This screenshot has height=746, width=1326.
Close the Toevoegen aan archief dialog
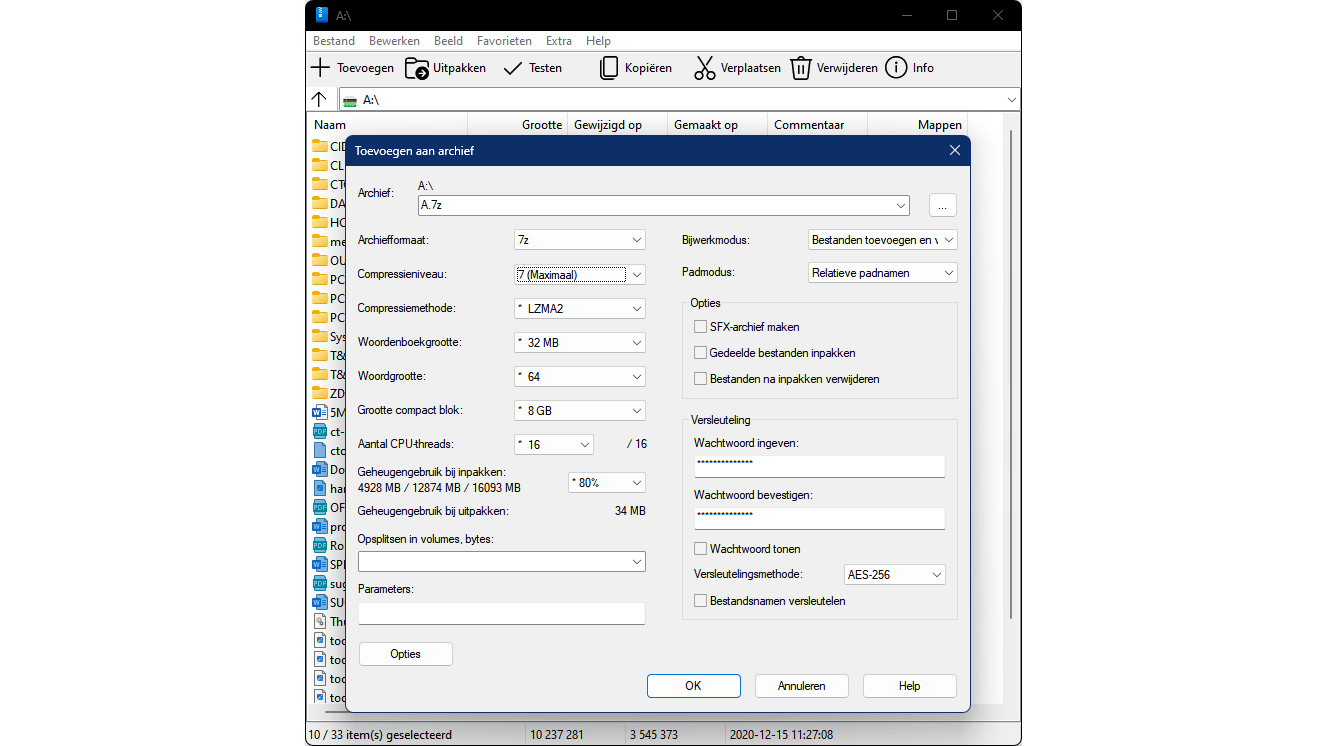point(954,151)
